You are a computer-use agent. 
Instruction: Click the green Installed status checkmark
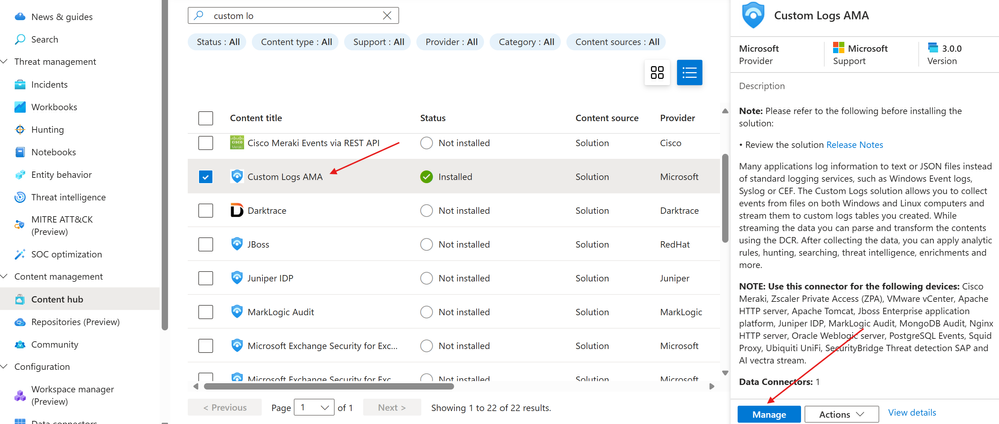426,177
